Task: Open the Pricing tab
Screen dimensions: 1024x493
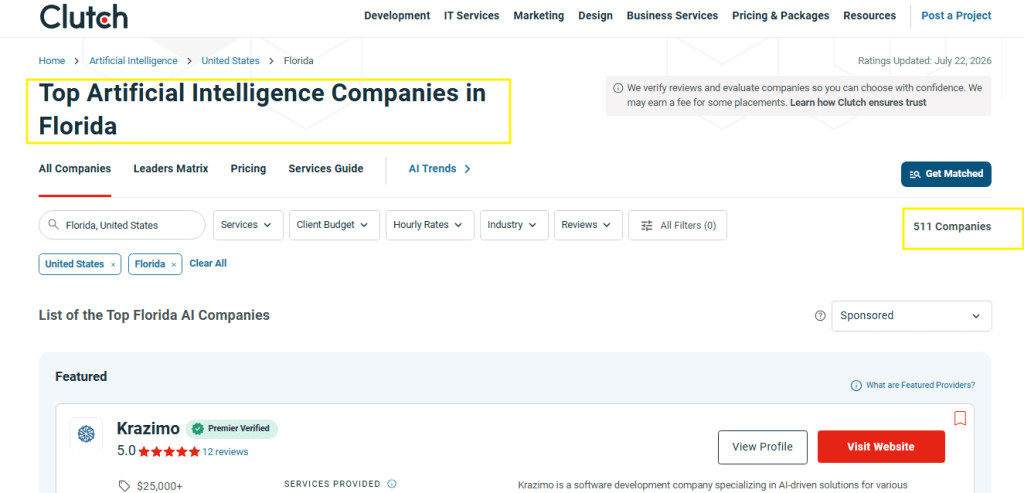Action: 248,168
